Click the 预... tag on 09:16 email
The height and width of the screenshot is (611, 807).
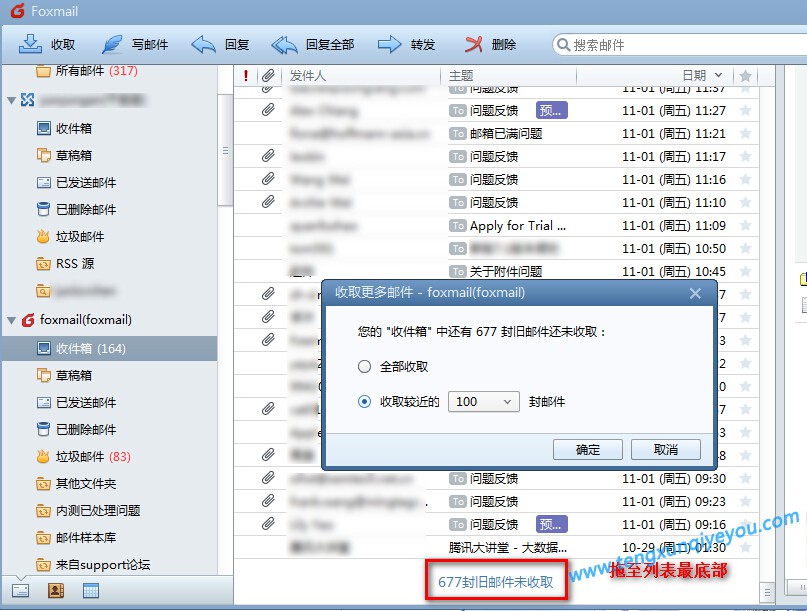click(x=552, y=525)
